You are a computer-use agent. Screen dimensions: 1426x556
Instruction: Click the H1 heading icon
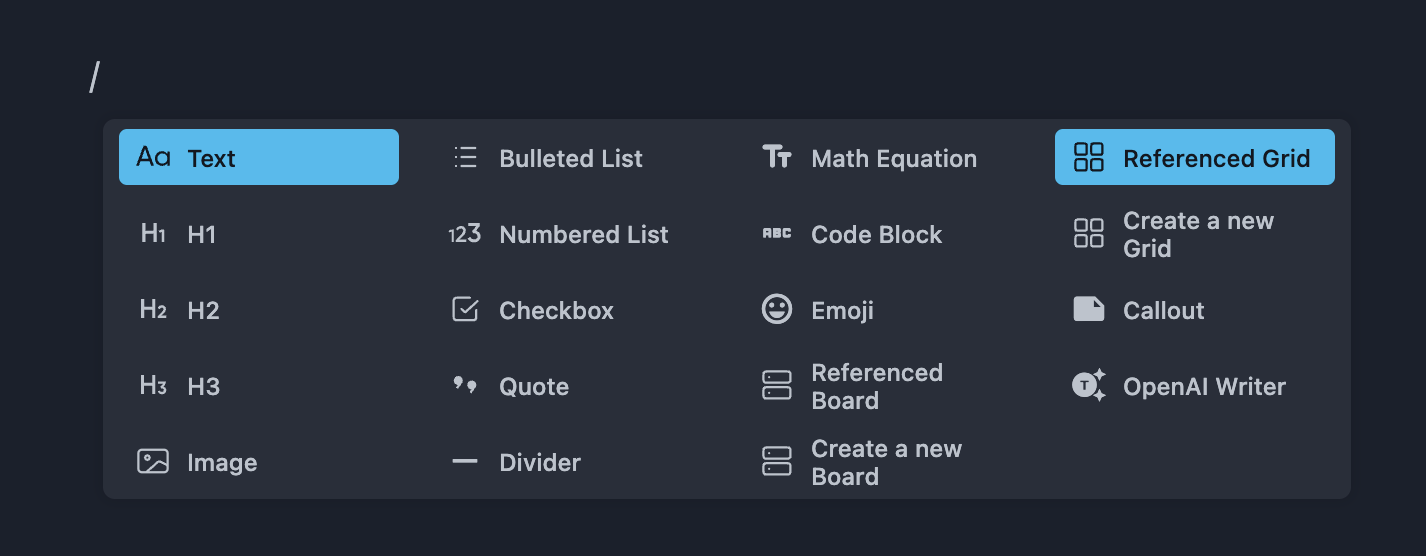[153, 234]
